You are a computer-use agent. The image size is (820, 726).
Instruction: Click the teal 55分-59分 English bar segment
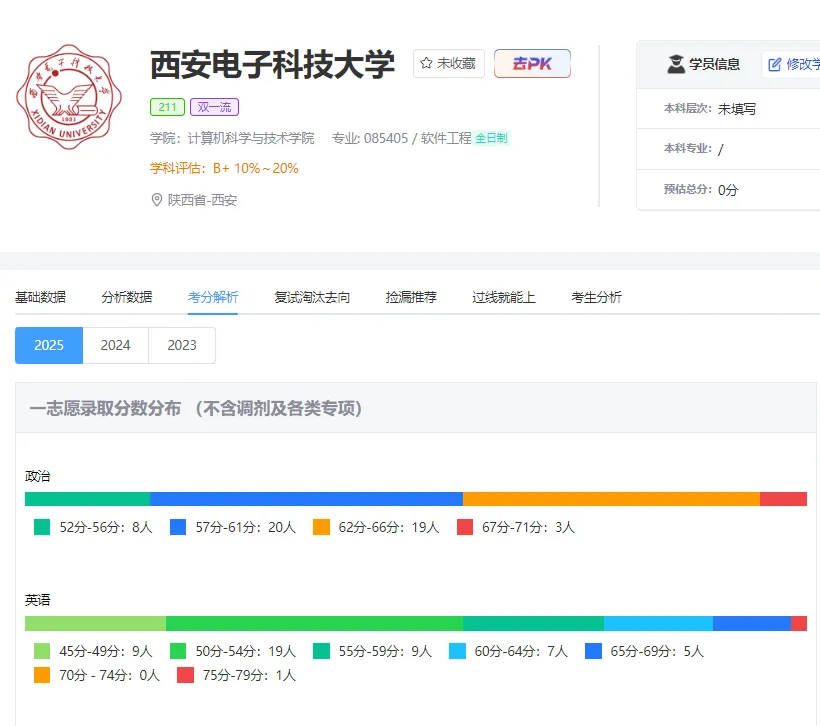coord(533,623)
